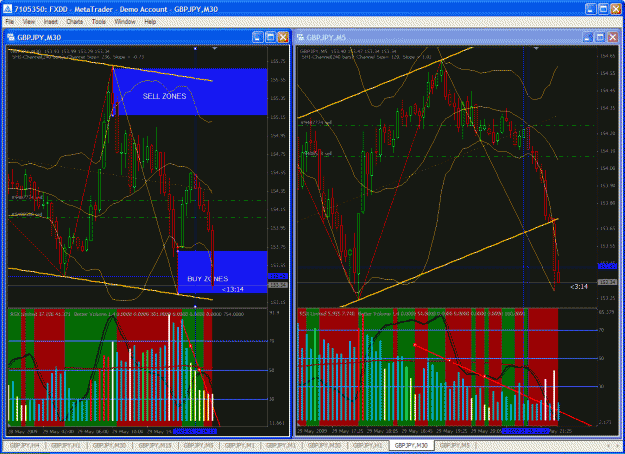Open the View menu
This screenshot has height=454, width=625.
click(x=29, y=22)
